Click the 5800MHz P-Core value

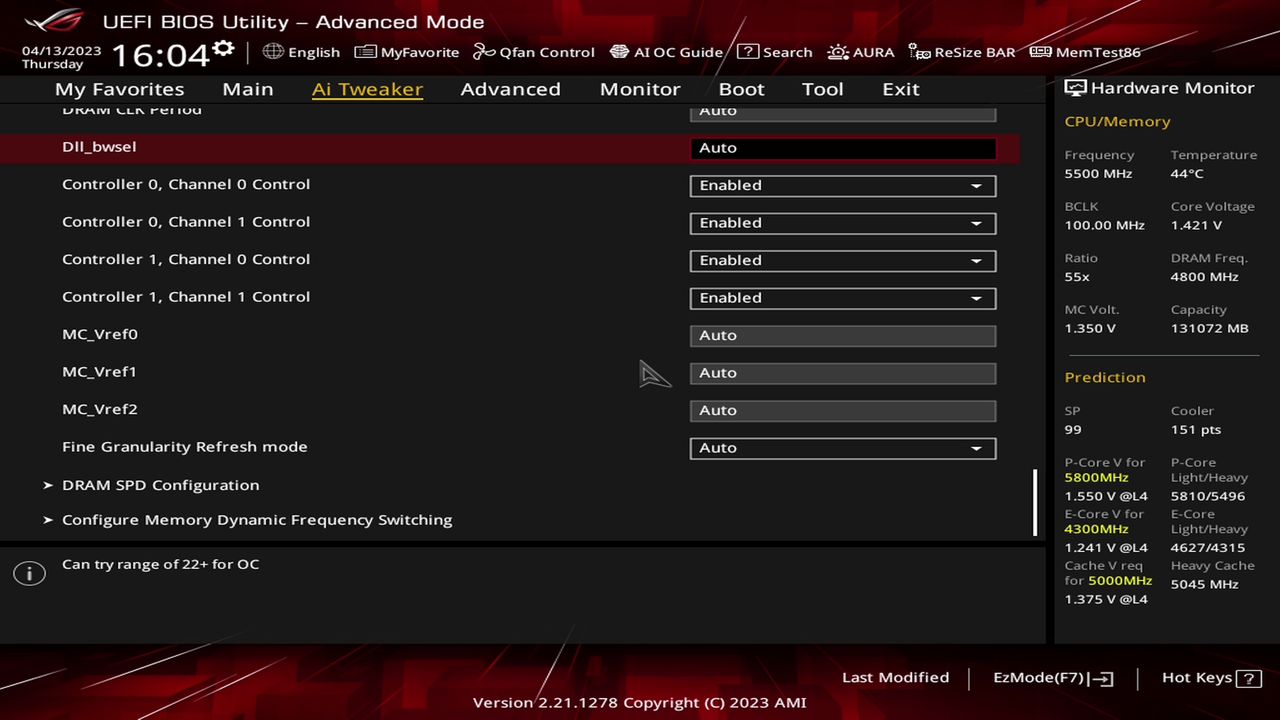coord(1096,478)
